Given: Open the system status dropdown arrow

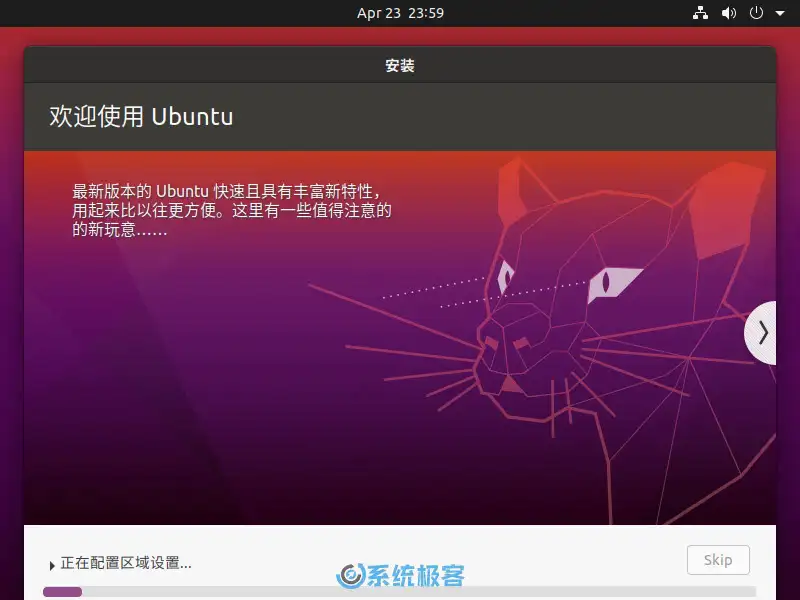Looking at the screenshot, I should [780, 13].
